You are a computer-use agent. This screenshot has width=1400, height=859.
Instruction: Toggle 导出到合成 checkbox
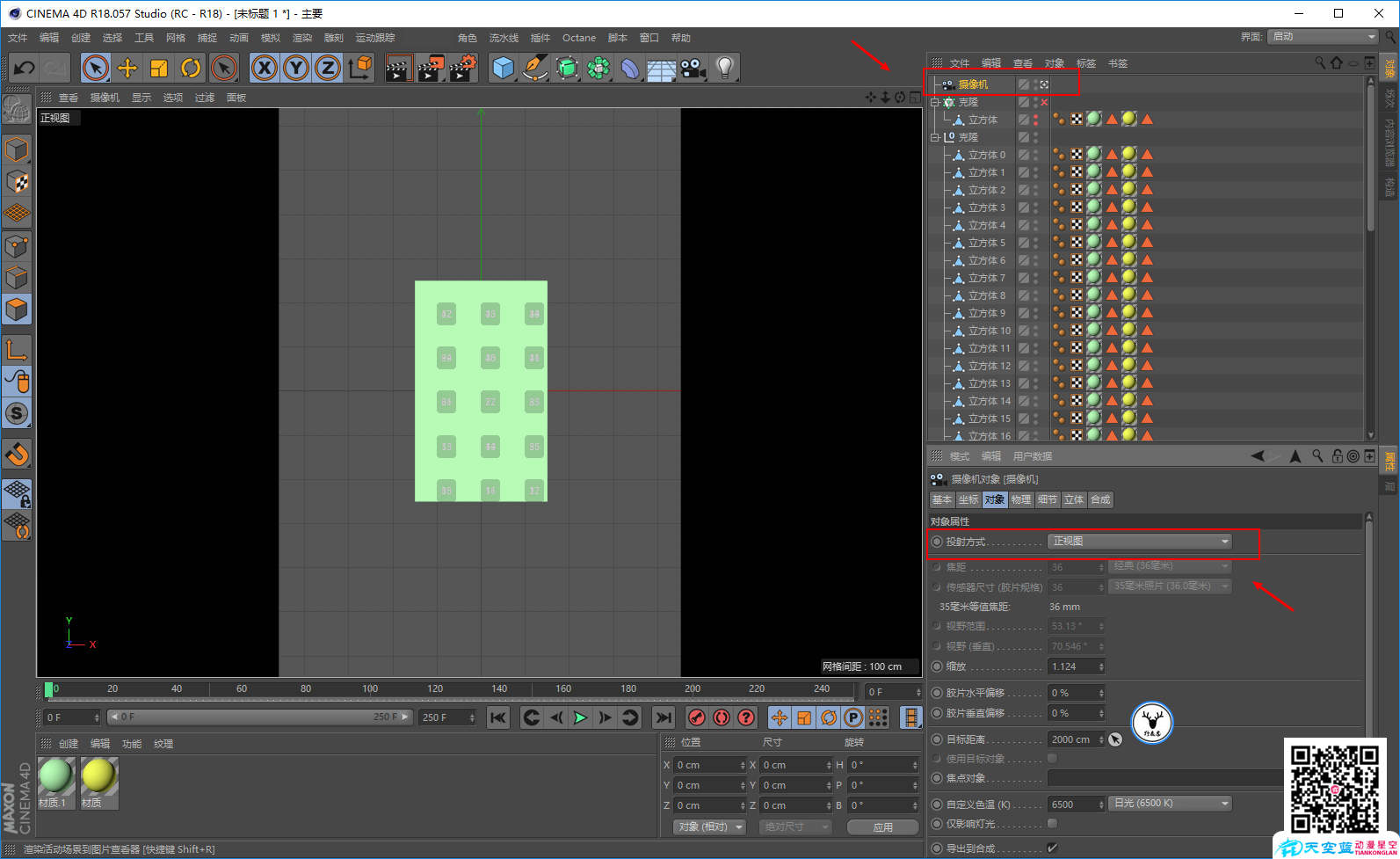point(1052,848)
